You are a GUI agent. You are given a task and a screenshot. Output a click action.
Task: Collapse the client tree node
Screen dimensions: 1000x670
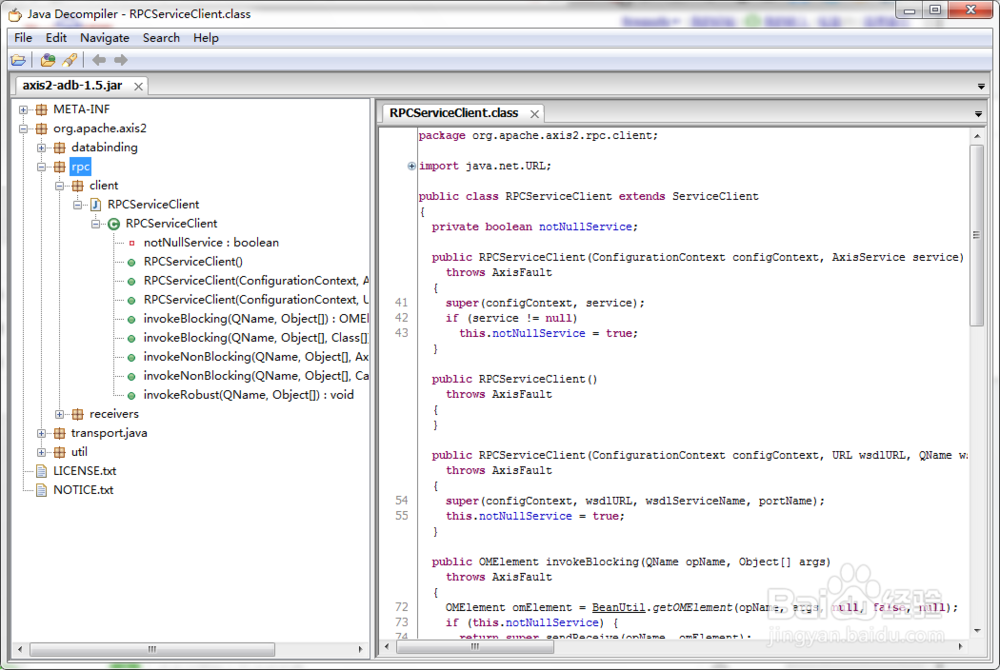[59, 186]
